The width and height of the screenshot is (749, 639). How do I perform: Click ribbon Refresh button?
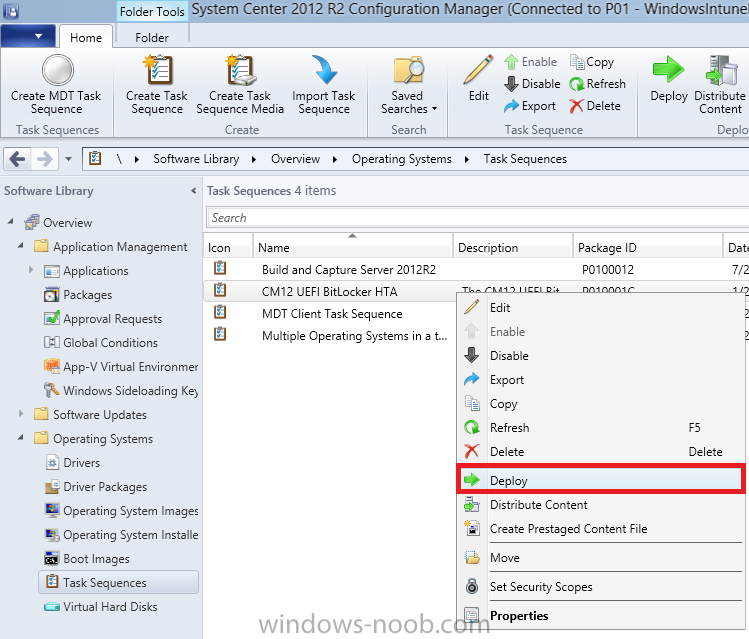point(598,84)
